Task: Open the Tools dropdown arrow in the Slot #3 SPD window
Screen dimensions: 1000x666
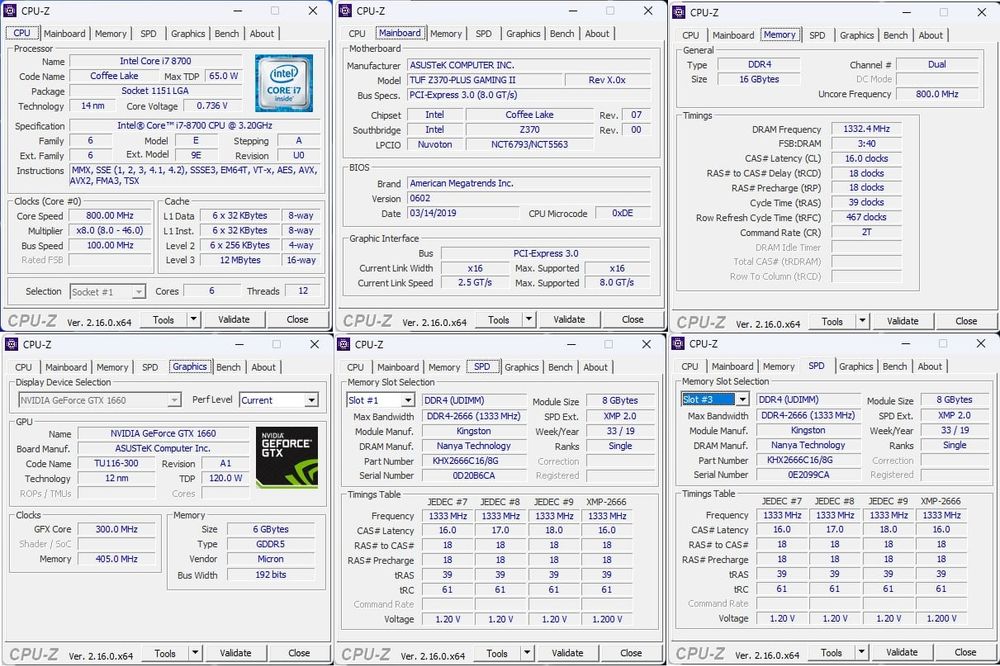Action: pyautogui.click(x=861, y=652)
